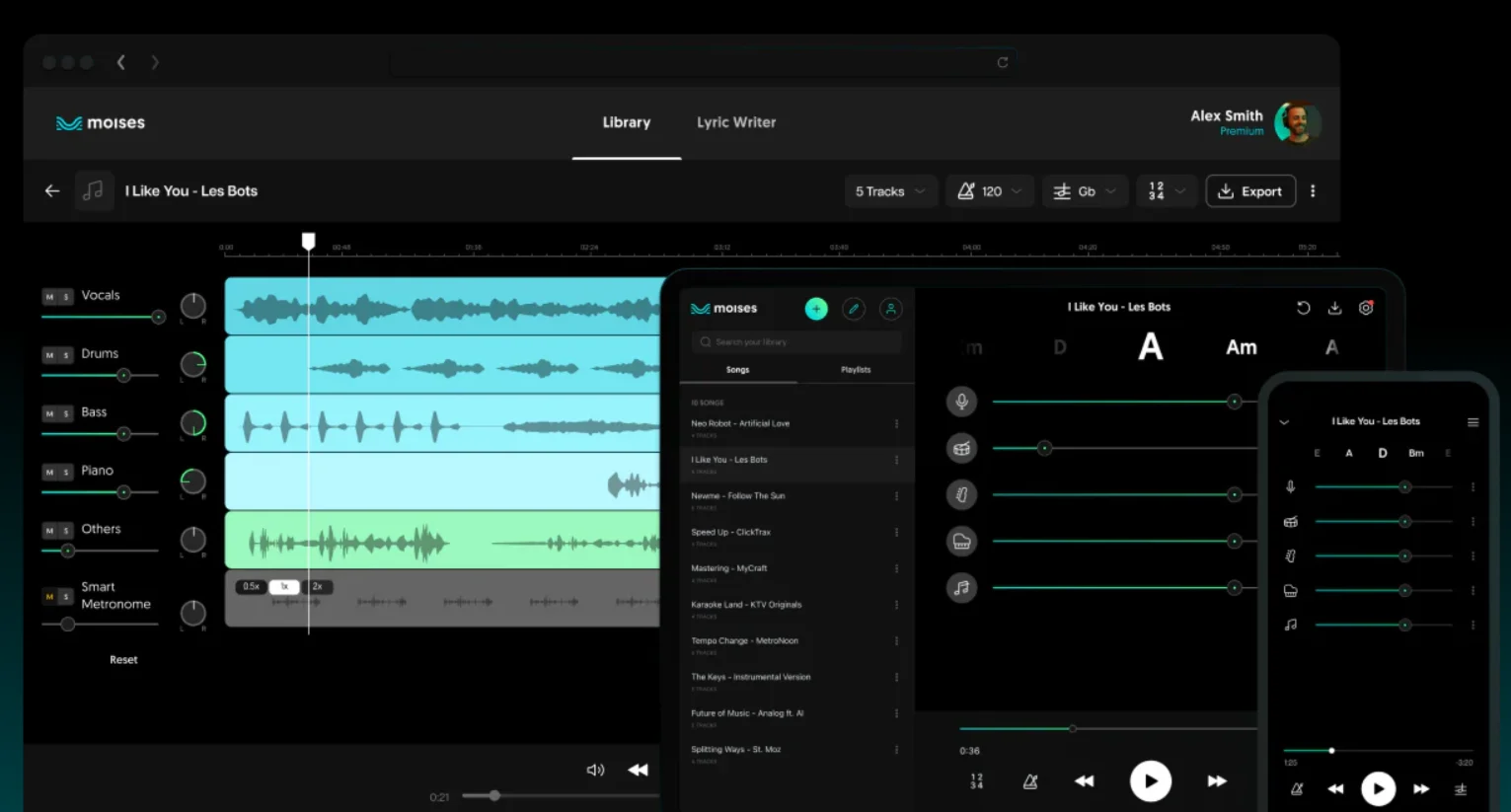Select the Playlists tab in tablet sidebar
Viewport: 1511px width, 812px height.
856,370
